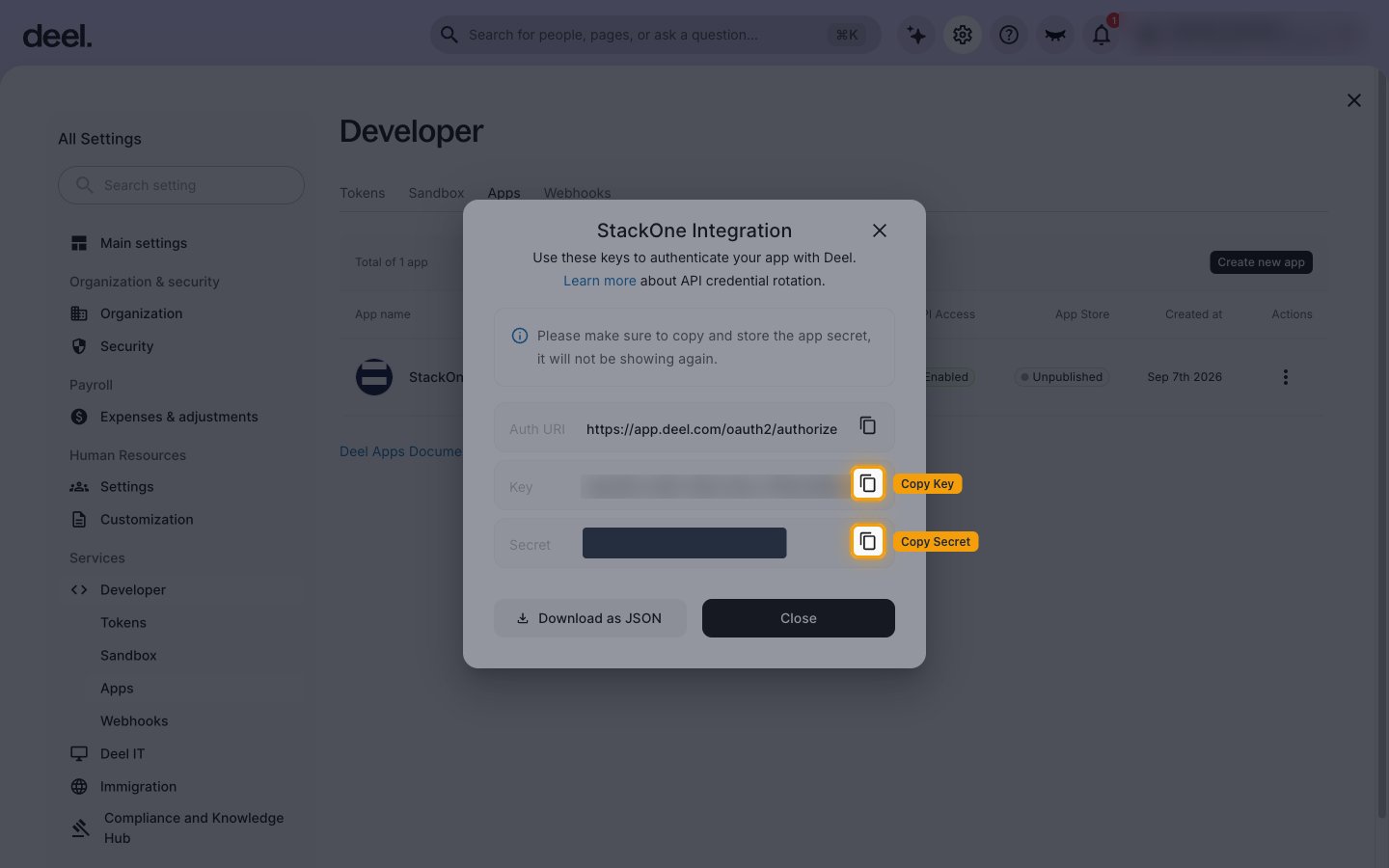Image resolution: width=1389 pixels, height=868 pixels.
Task: Click the App Store column header
Action: coord(1082,314)
